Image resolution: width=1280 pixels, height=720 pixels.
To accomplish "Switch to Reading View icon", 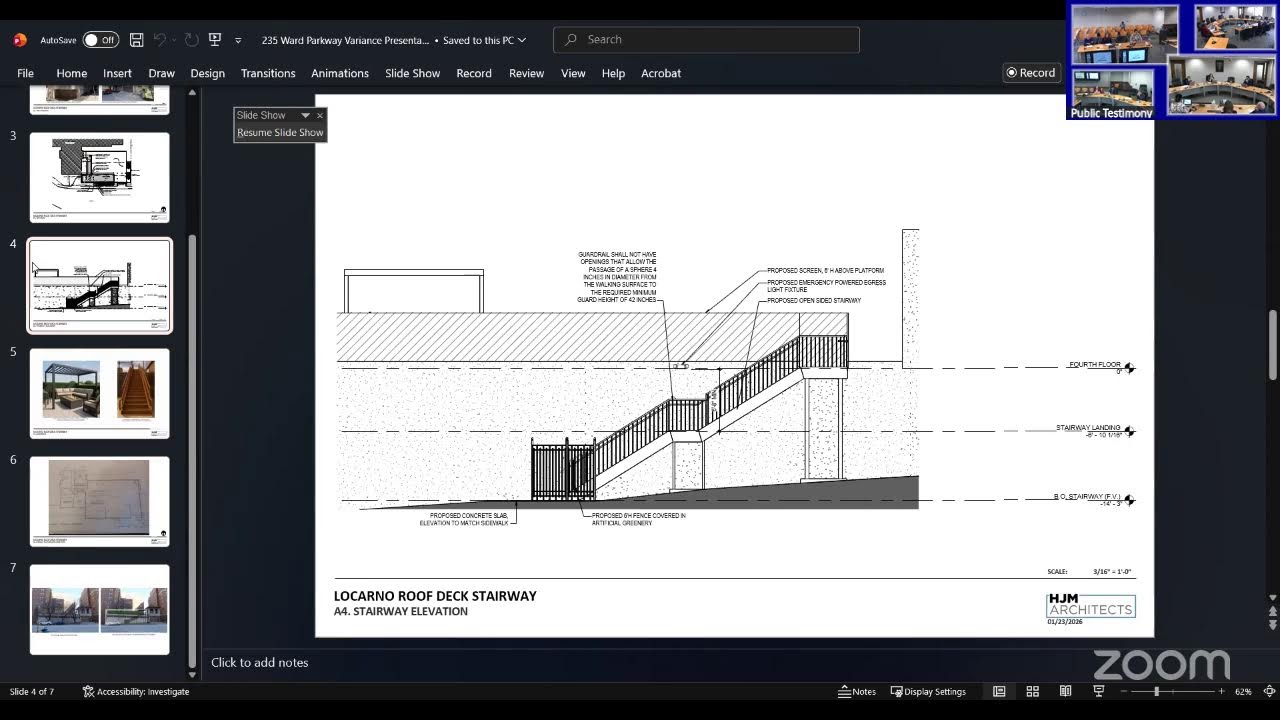I will click(x=1065, y=692).
